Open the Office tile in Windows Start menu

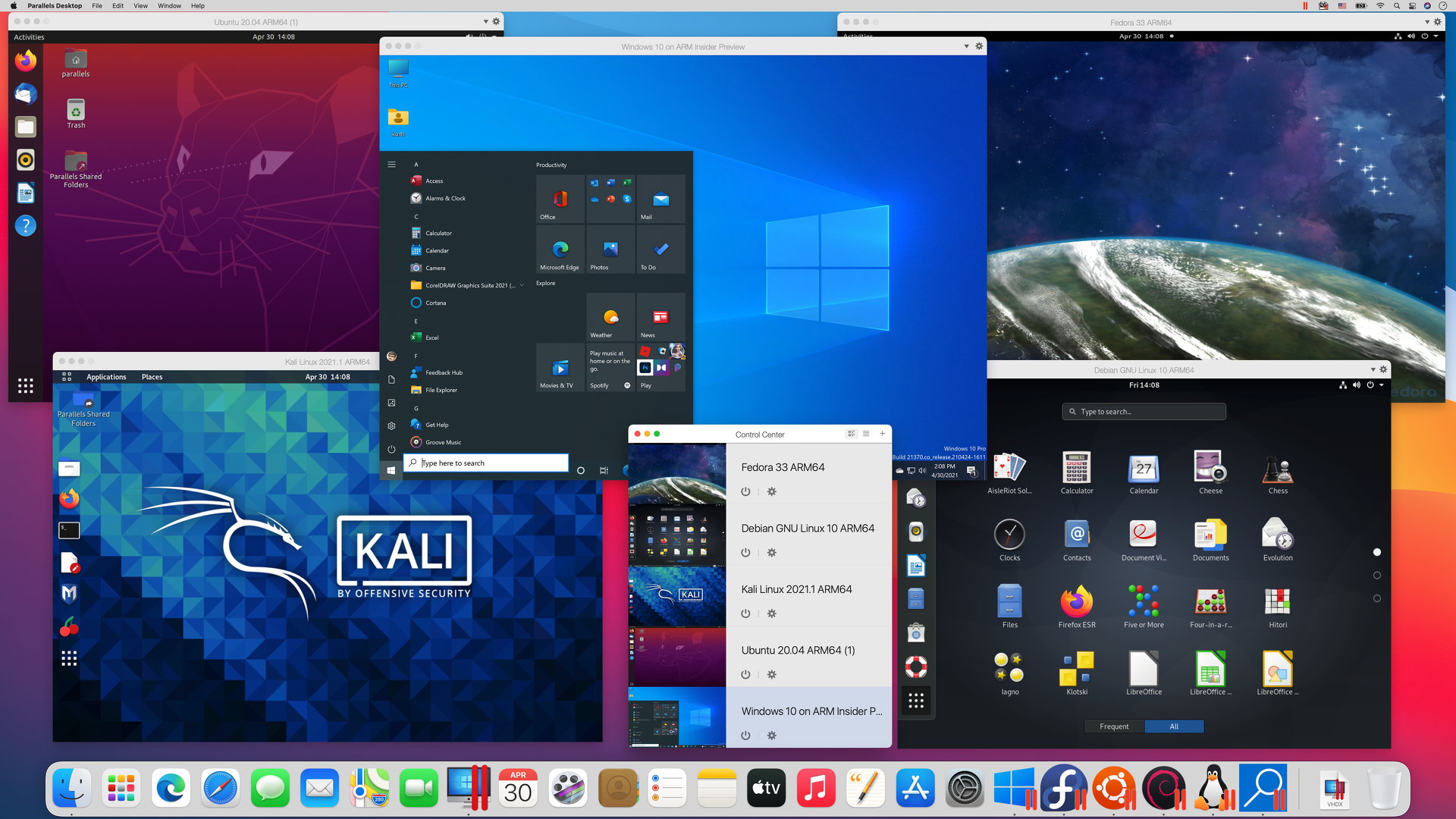coord(560,199)
